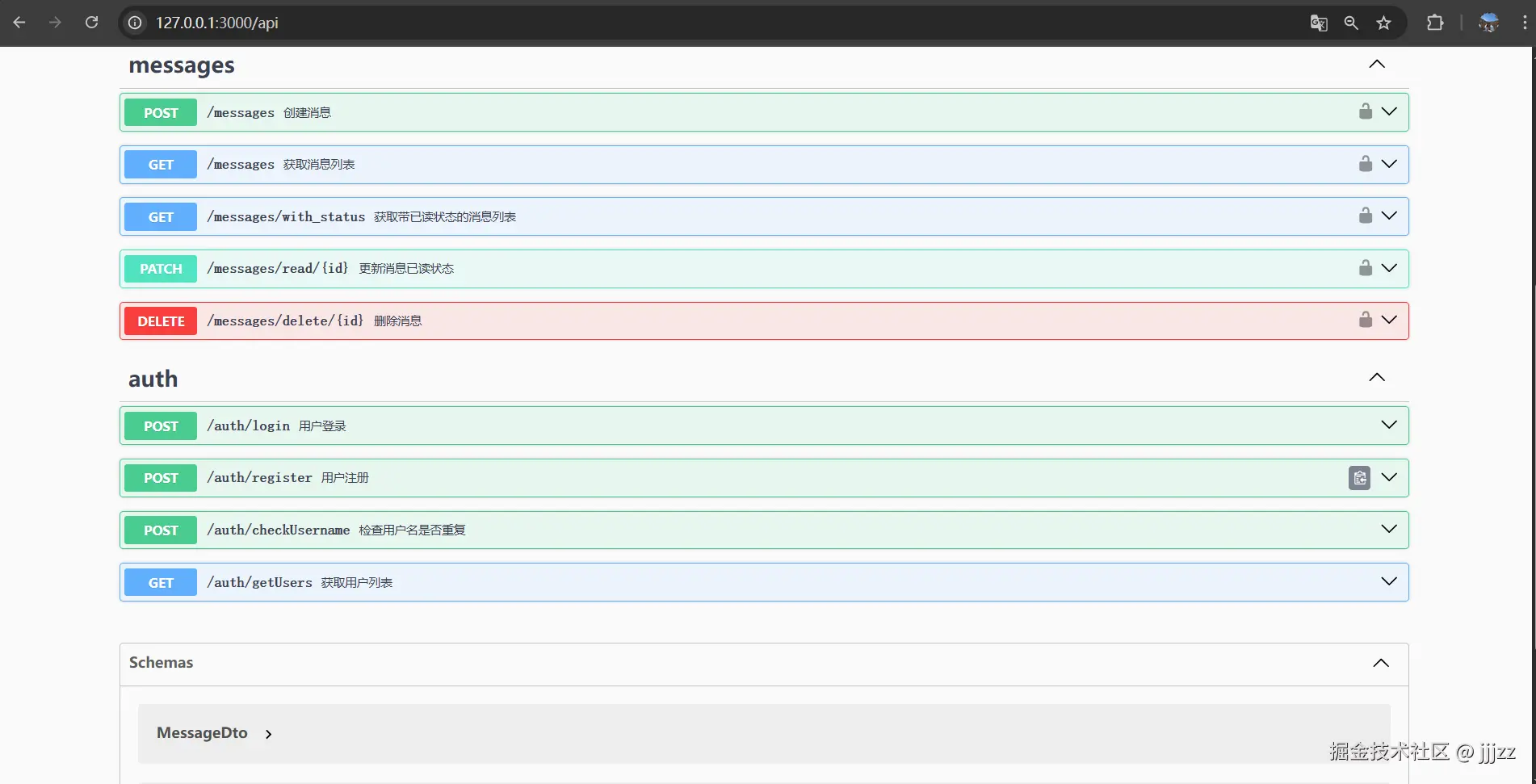Click the POST badge for /auth/login
This screenshot has height=784, width=1536.
(161, 426)
